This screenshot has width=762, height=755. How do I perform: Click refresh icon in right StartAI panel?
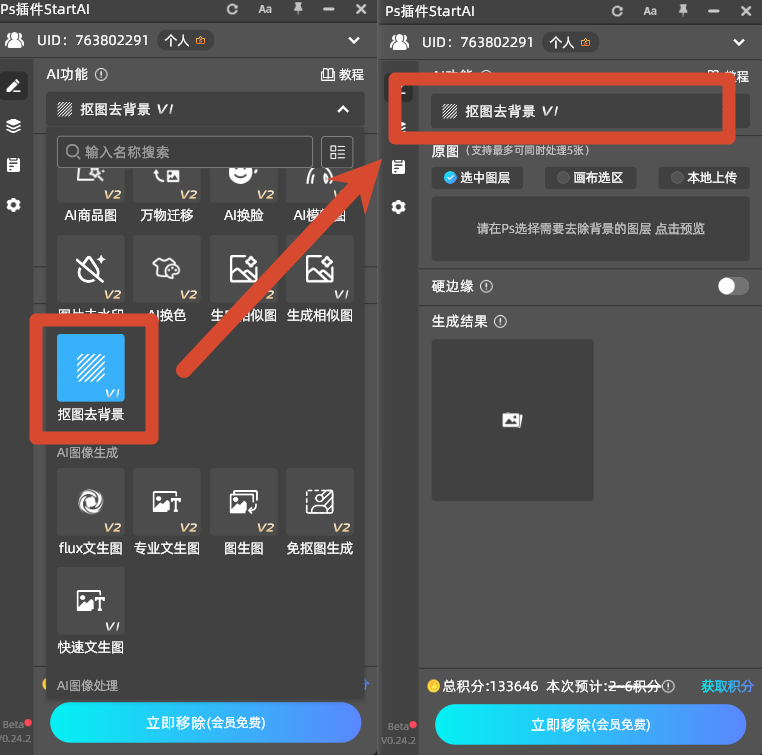pos(617,11)
